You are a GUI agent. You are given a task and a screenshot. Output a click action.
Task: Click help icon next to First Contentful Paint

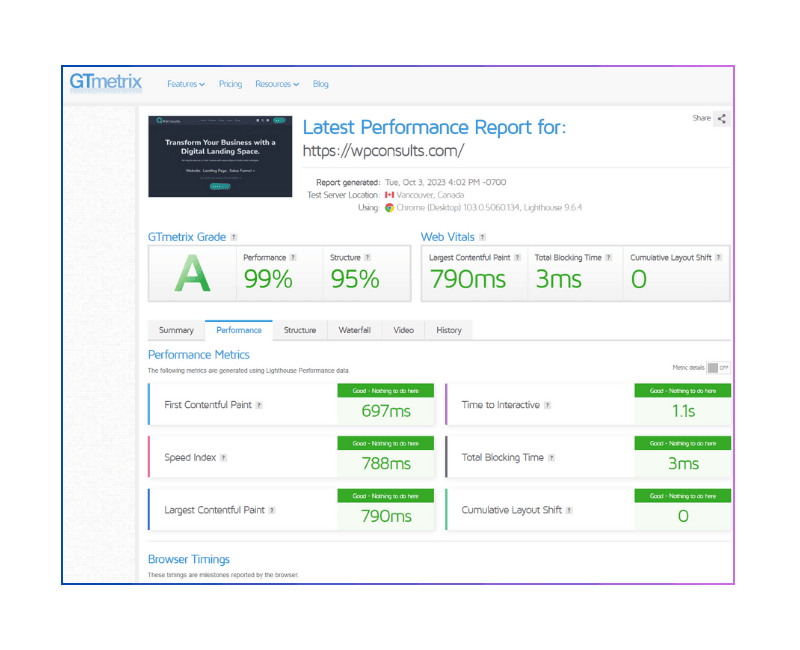coord(259,405)
